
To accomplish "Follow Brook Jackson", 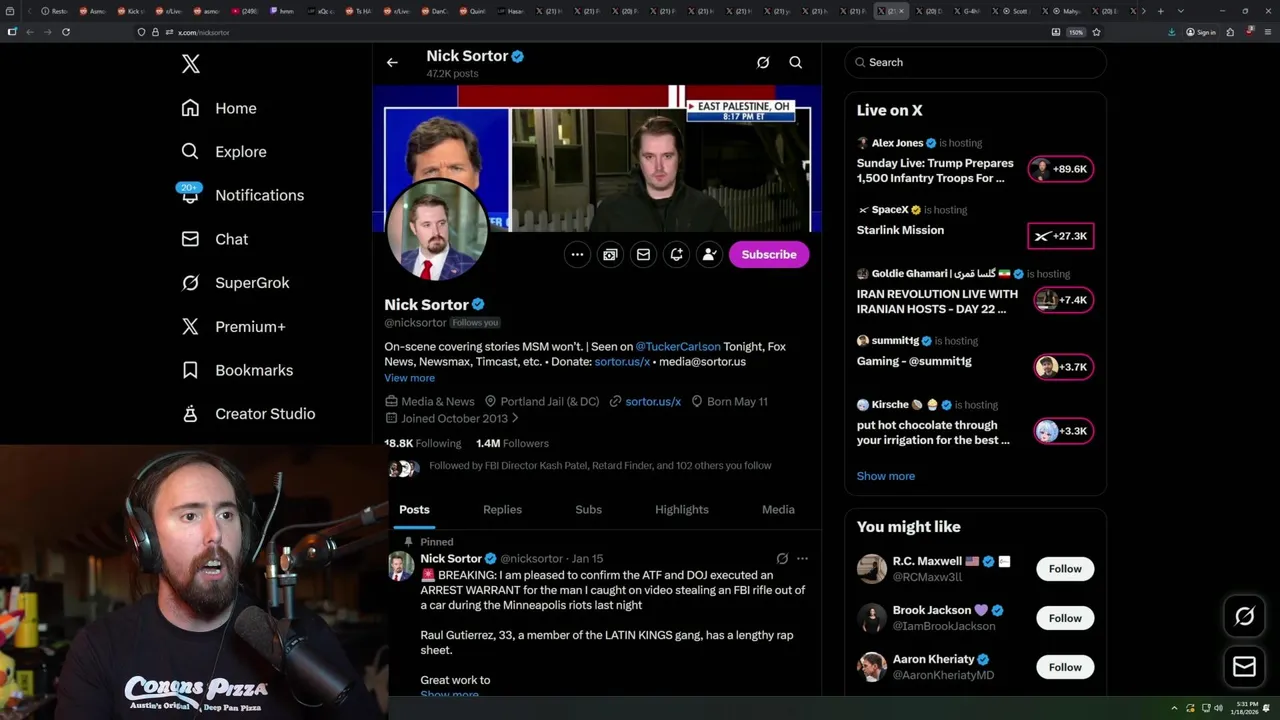I will 1065,618.
